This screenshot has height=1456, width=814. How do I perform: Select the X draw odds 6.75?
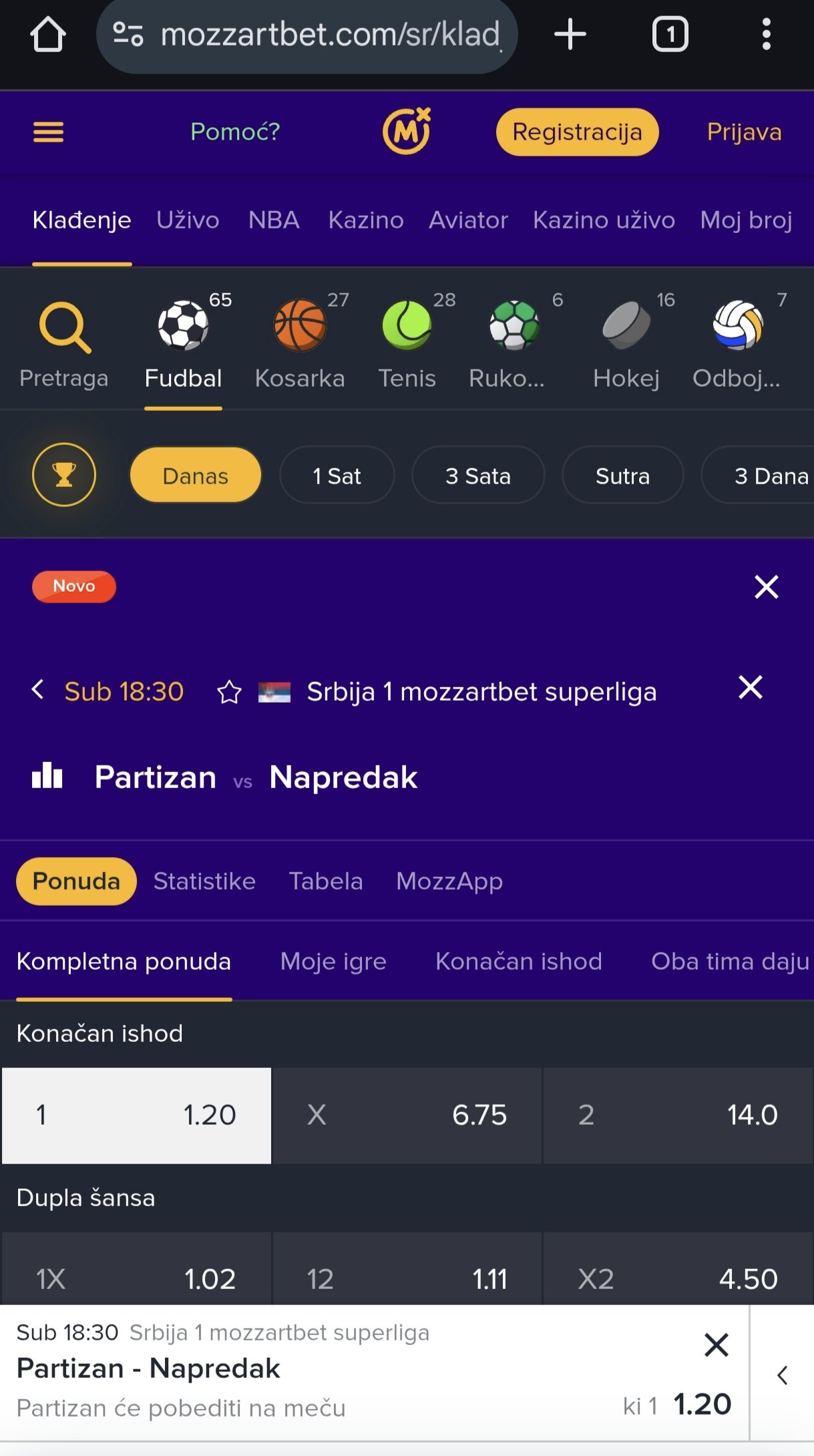tap(407, 1115)
